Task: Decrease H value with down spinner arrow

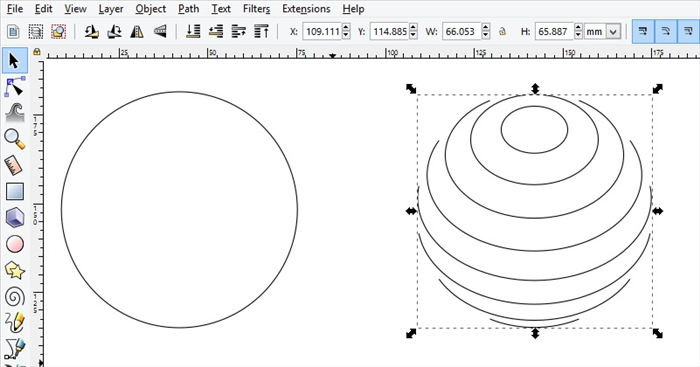Action: [x=578, y=35]
